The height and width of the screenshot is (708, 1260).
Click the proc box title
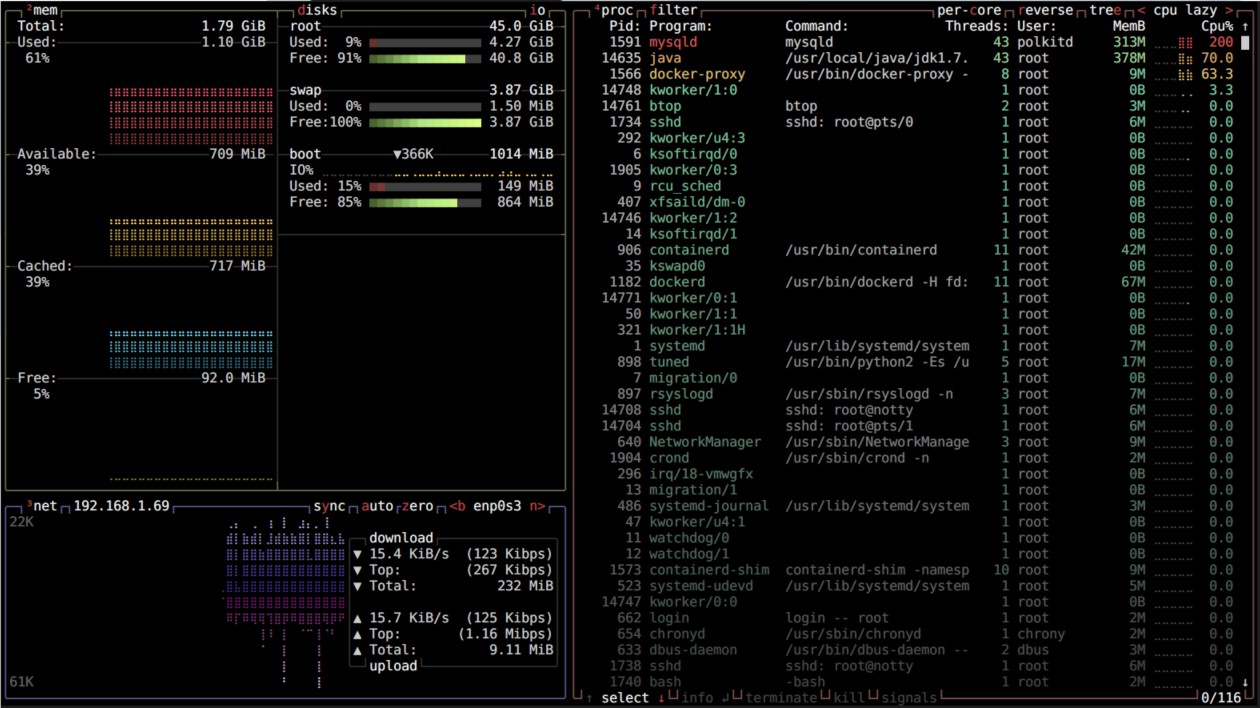pos(613,10)
